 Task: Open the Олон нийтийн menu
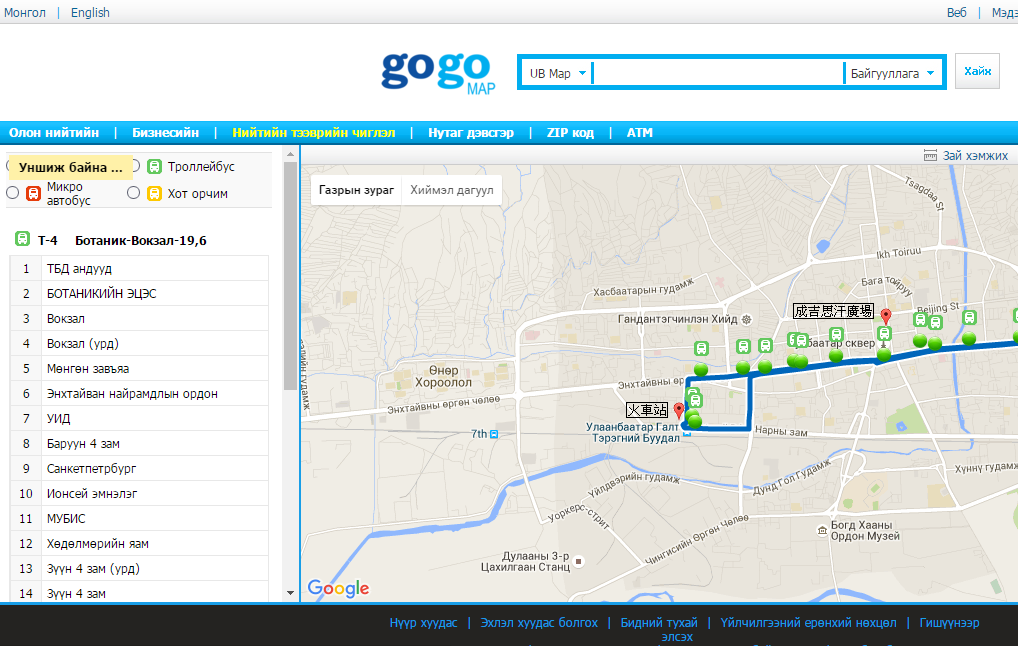pos(54,132)
